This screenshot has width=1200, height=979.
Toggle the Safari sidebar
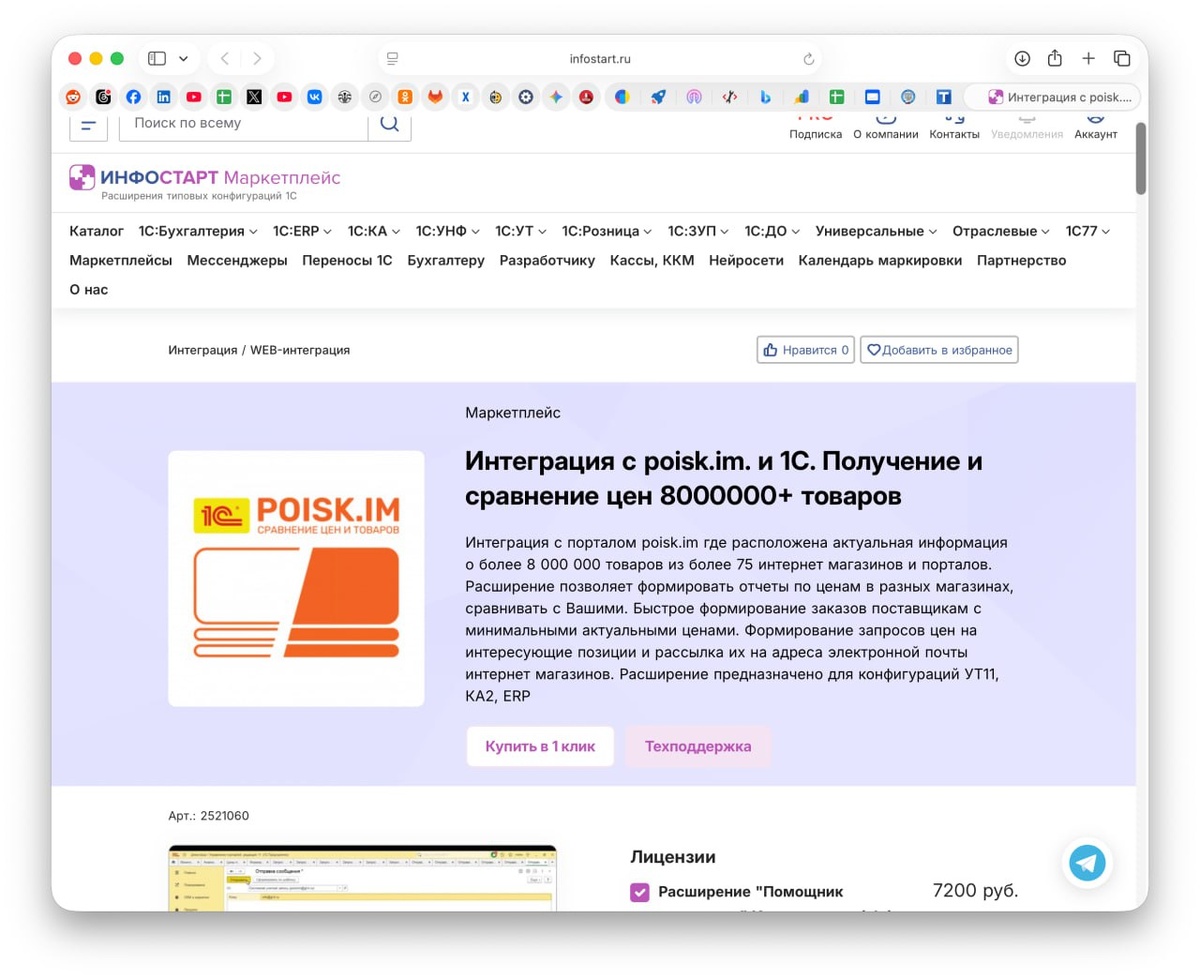[x=157, y=59]
